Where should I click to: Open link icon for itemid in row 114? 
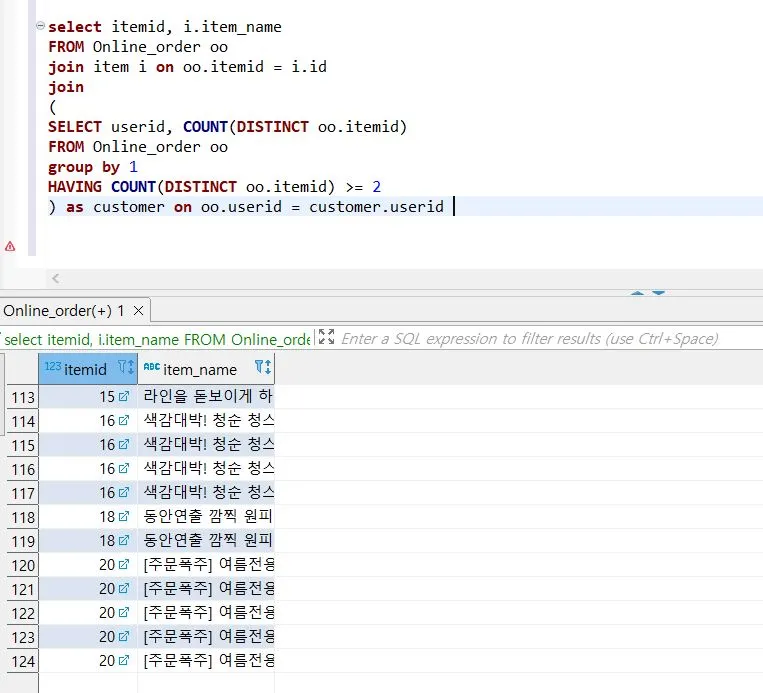tap(124, 420)
